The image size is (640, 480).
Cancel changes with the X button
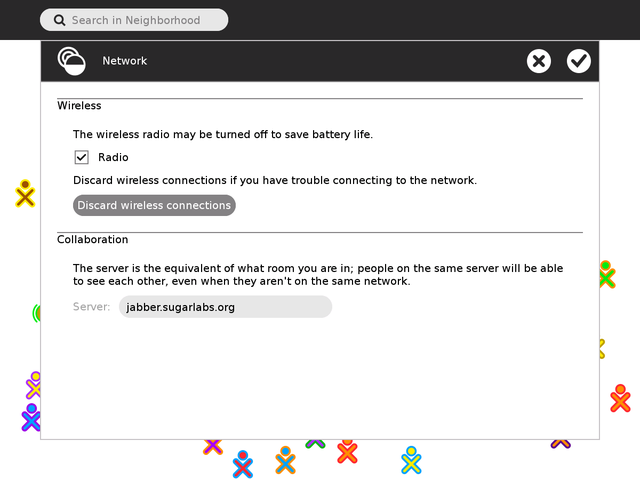click(x=539, y=61)
